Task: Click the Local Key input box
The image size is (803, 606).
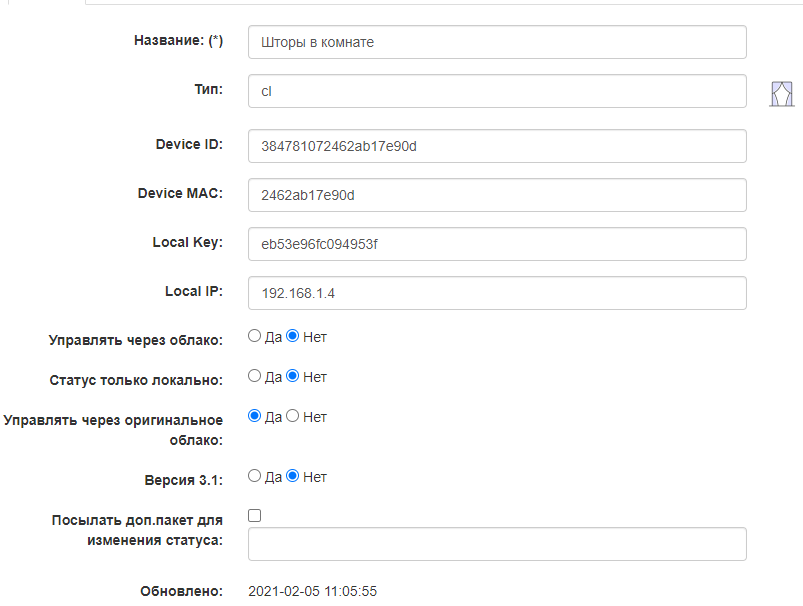Action: point(497,244)
